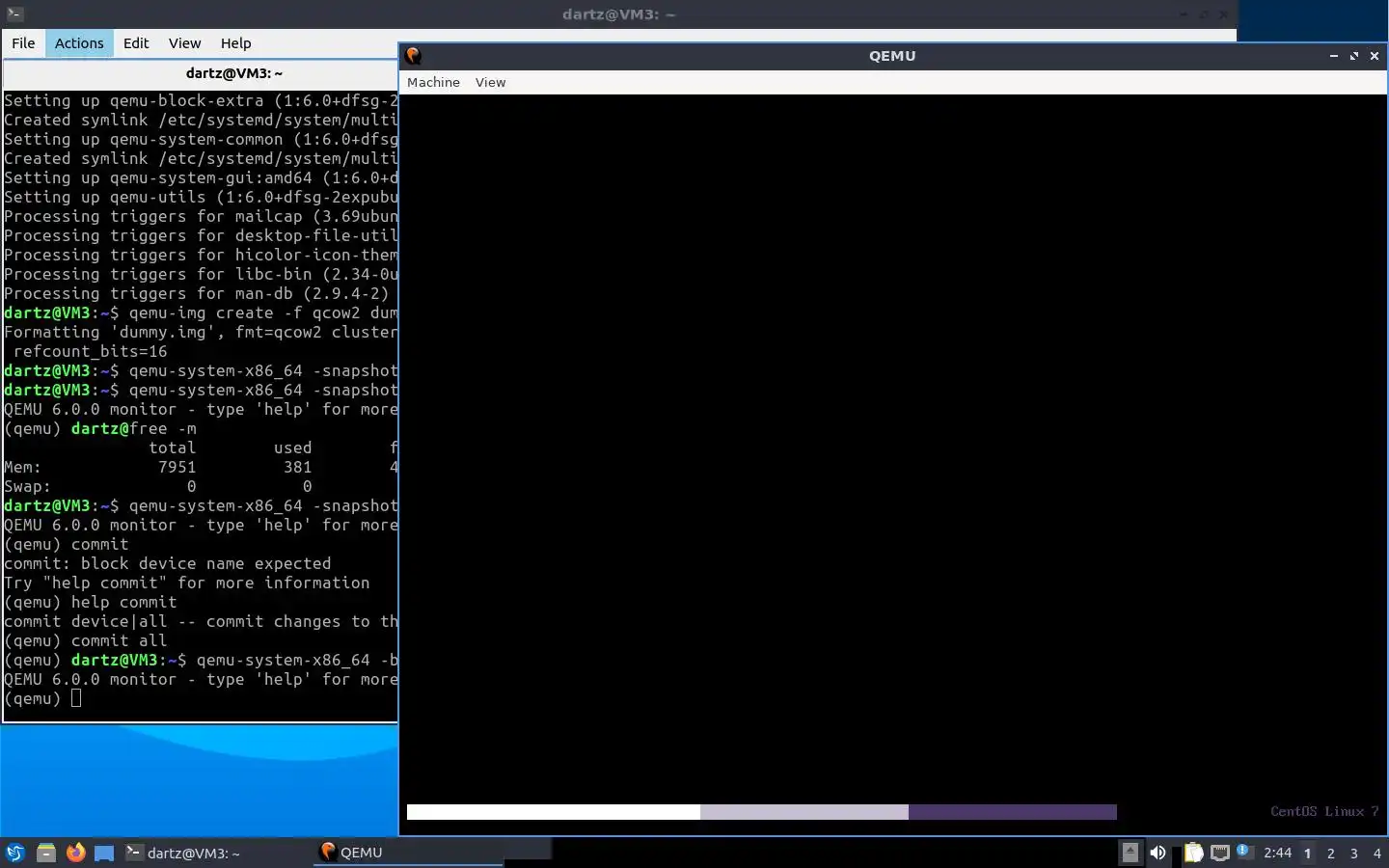Image resolution: width=1389 pixels, height=868 pixels.
Task: Click the QEMU title bar app icon
Action: [414, 56]
